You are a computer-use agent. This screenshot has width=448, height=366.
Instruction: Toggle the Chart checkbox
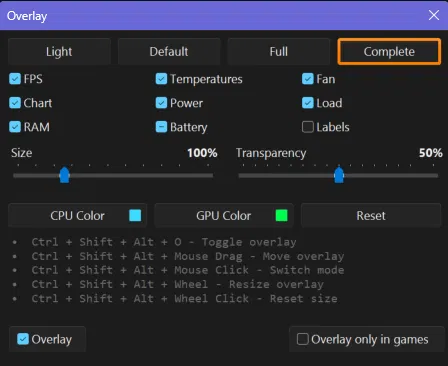[x=15, y=103]
